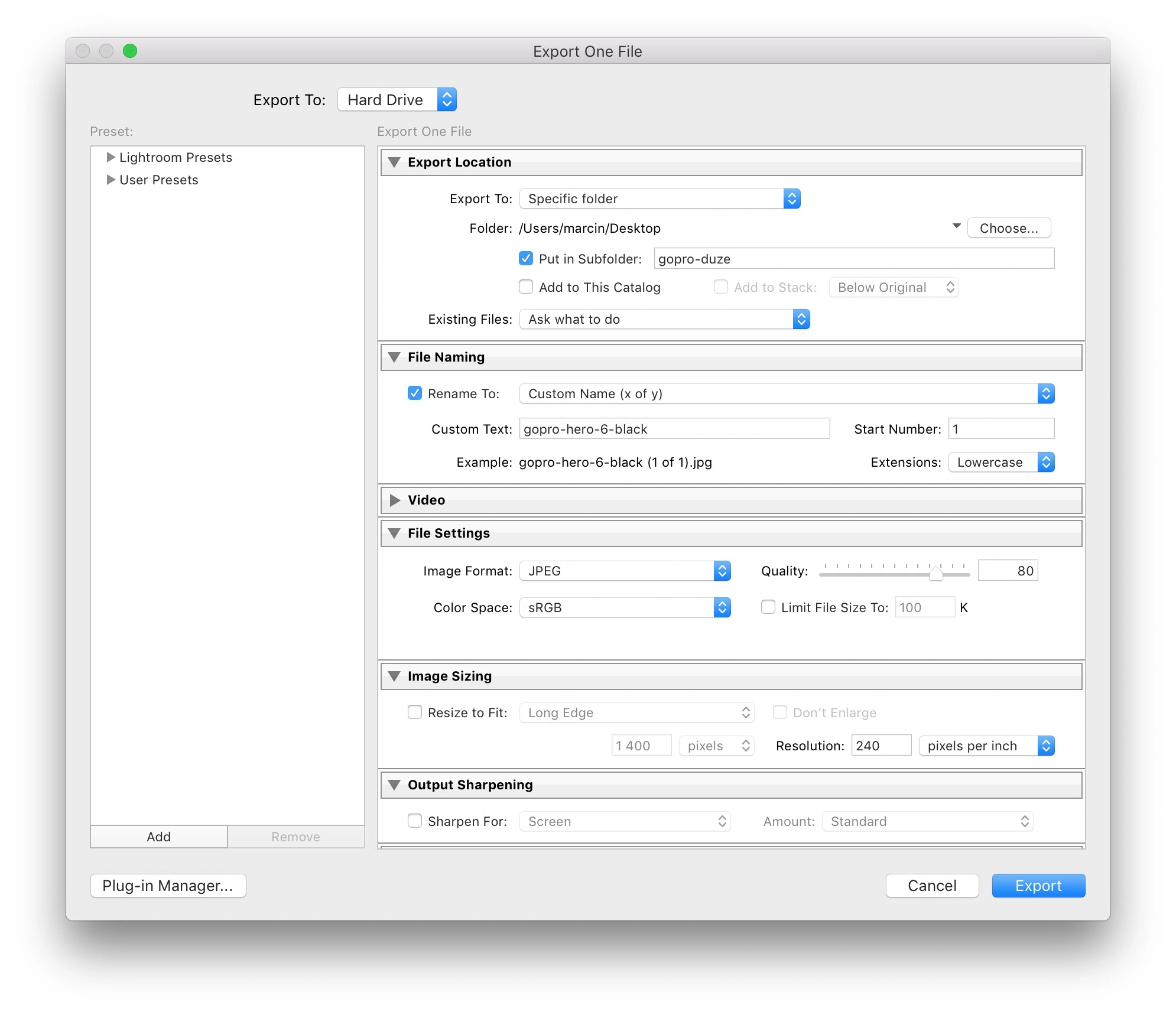The height and width of the screenshot is (1015, 1176).
Task: Open the Sharpen For Screen dropdown
Action: (x=625, y=821)
